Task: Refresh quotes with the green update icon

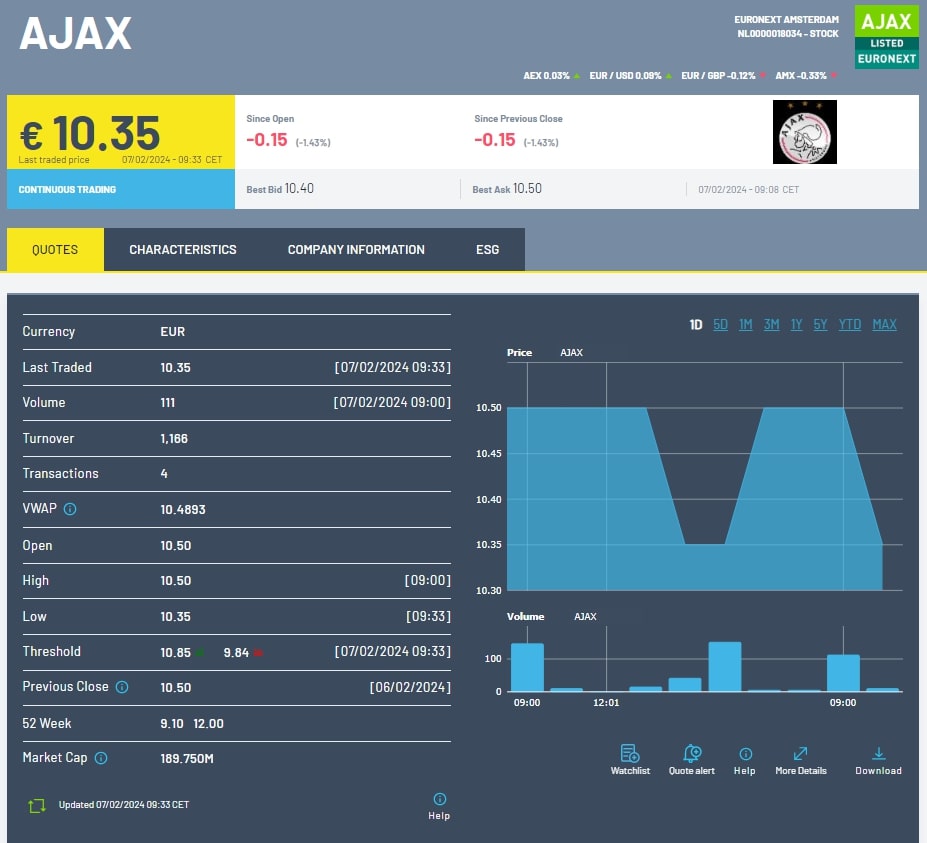Action: coord(37,805)
